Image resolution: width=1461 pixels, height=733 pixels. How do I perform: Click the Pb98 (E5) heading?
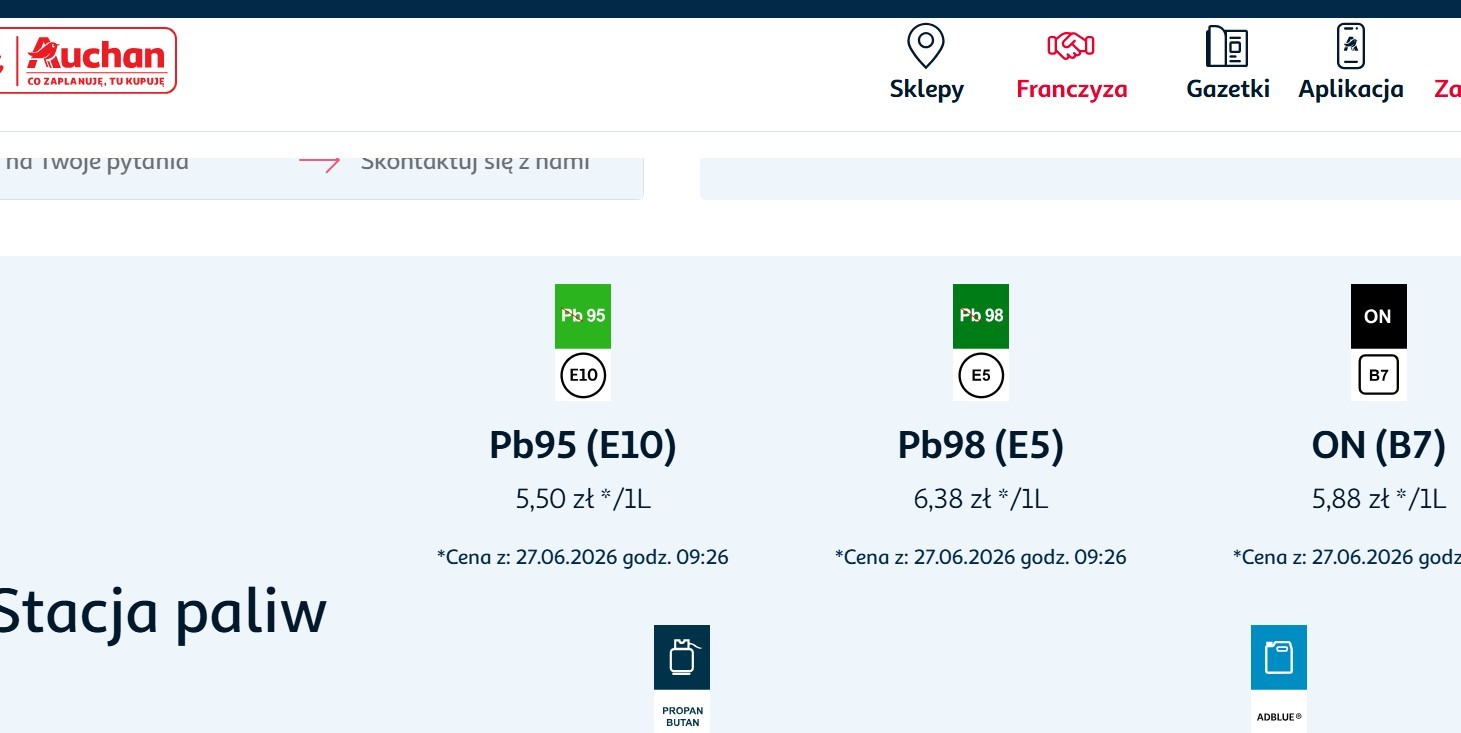click(x=981, y=446)
